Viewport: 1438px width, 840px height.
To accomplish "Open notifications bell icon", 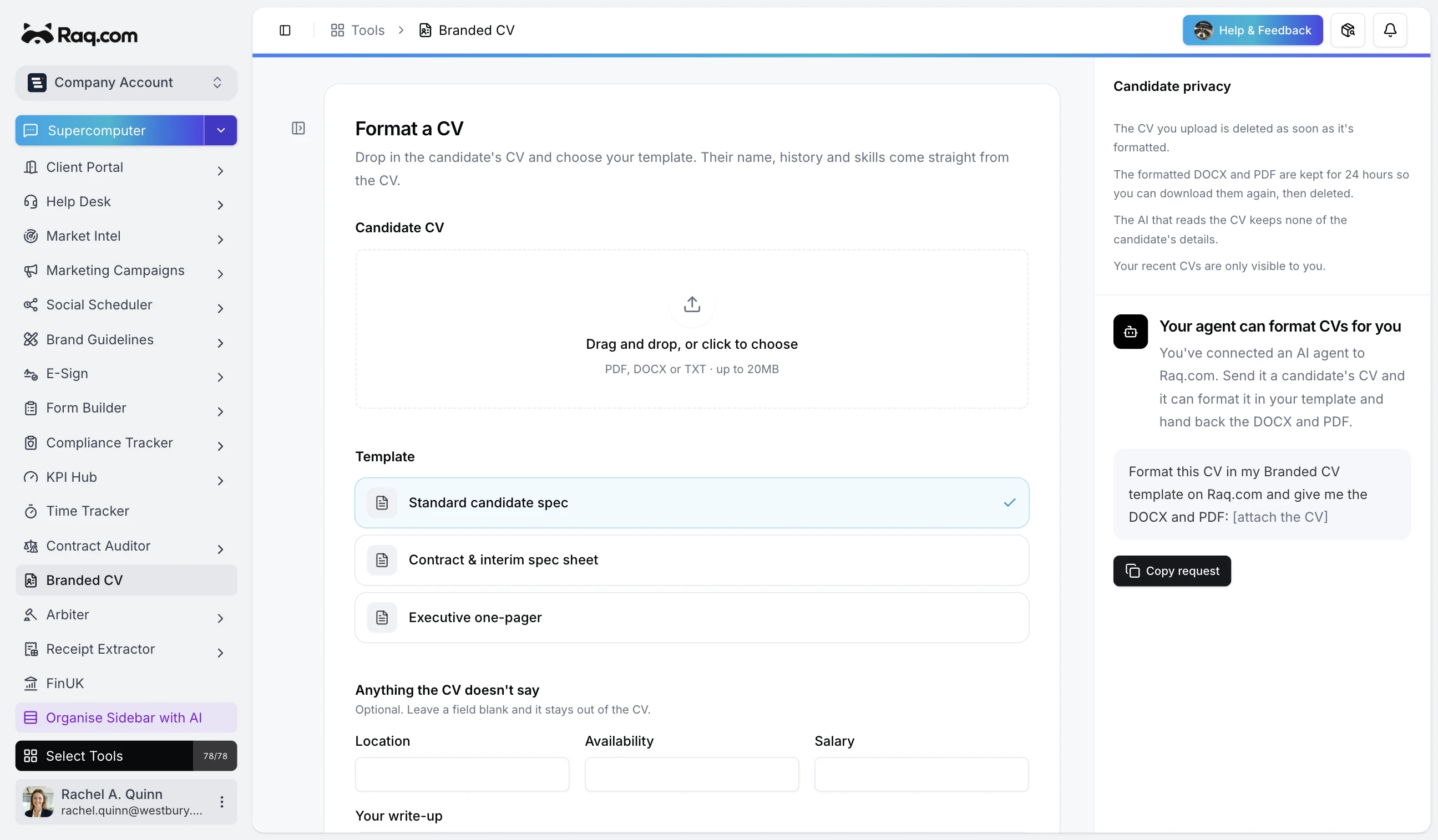I will coord(1390,30).
